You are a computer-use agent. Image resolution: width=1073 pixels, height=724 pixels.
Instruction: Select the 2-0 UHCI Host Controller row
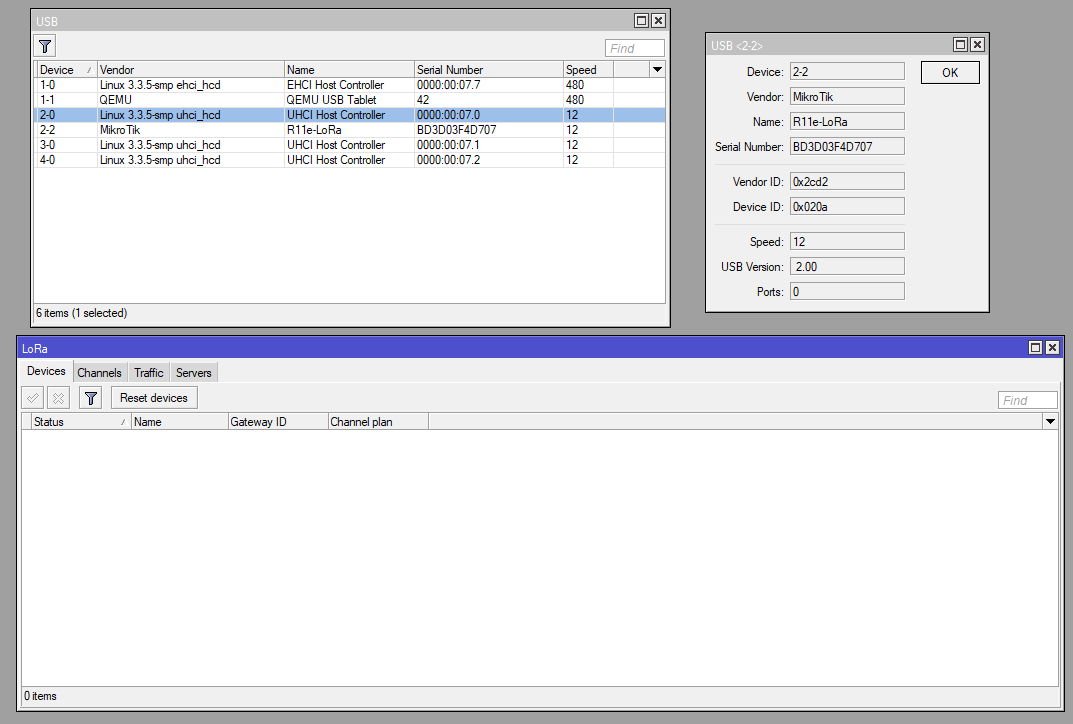[x=350, y=115]
